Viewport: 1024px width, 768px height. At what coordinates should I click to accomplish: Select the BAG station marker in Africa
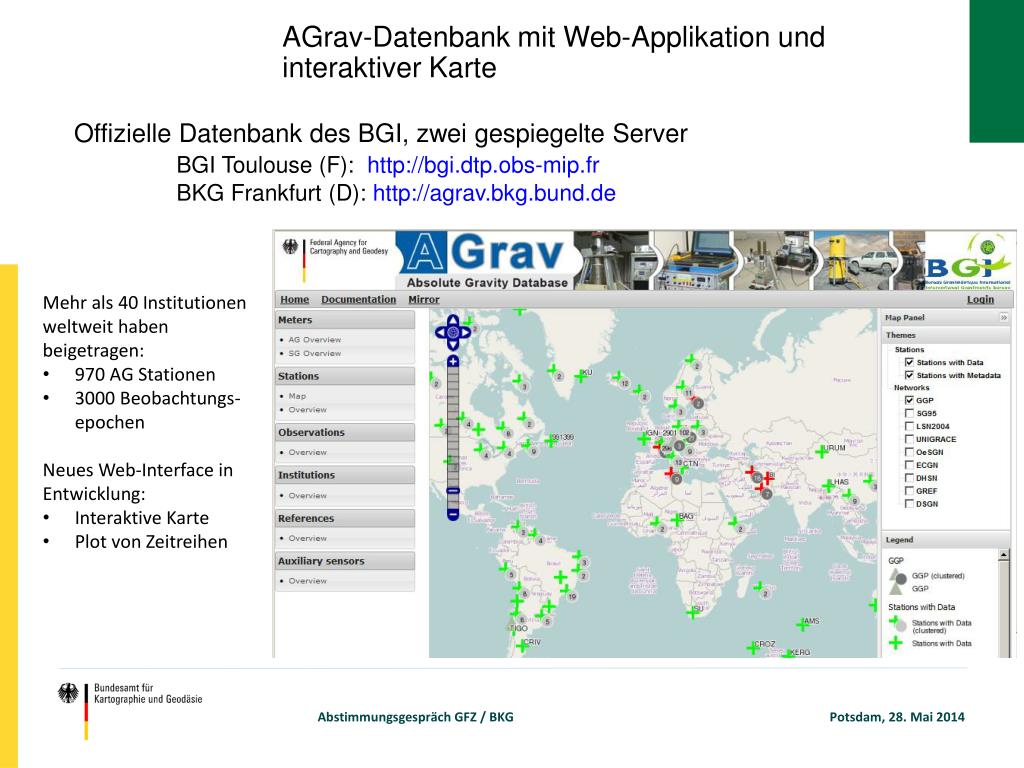[x=676, y=520]
